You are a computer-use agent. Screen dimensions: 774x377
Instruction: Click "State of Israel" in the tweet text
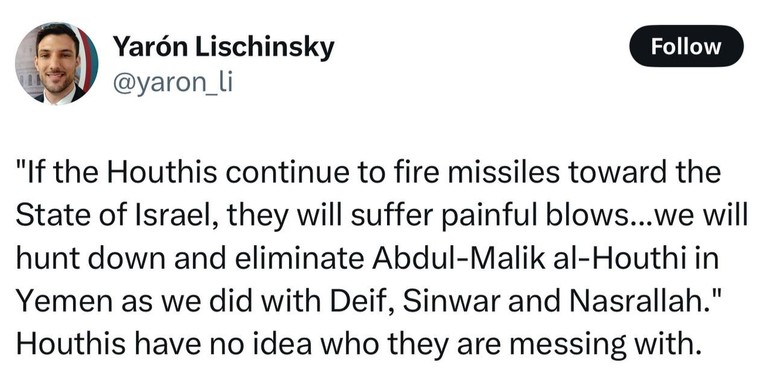[113, 216]
